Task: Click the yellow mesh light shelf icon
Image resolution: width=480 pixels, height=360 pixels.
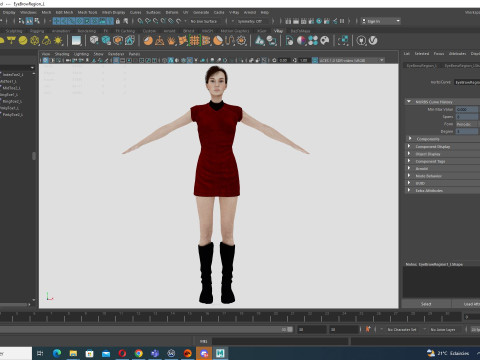Action: point(35,41)
